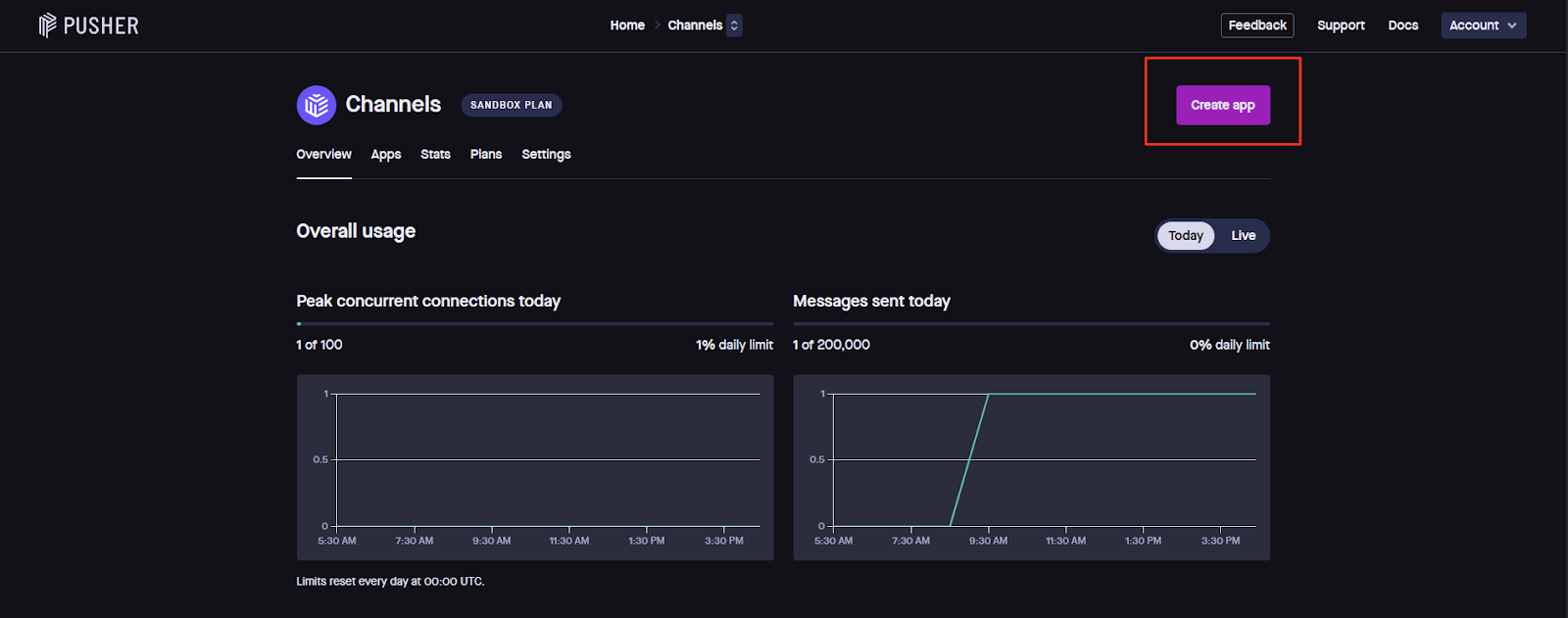Click the Messages sent today chart
Screen dimensions: 1568x618
[x=1031, y=467]
